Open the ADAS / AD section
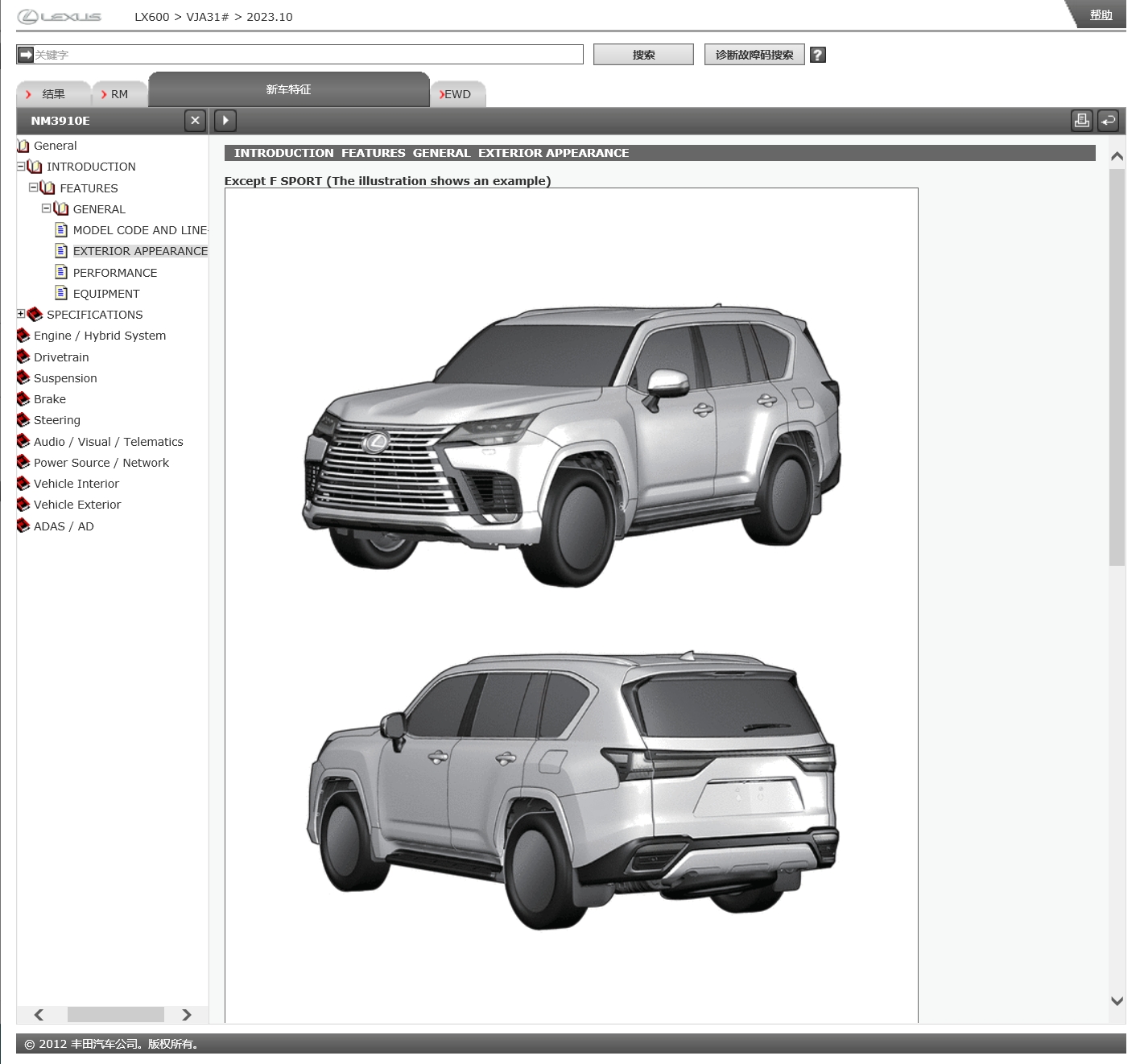Viewport: 1140px width, 1064px height. [x=64, y=526]
